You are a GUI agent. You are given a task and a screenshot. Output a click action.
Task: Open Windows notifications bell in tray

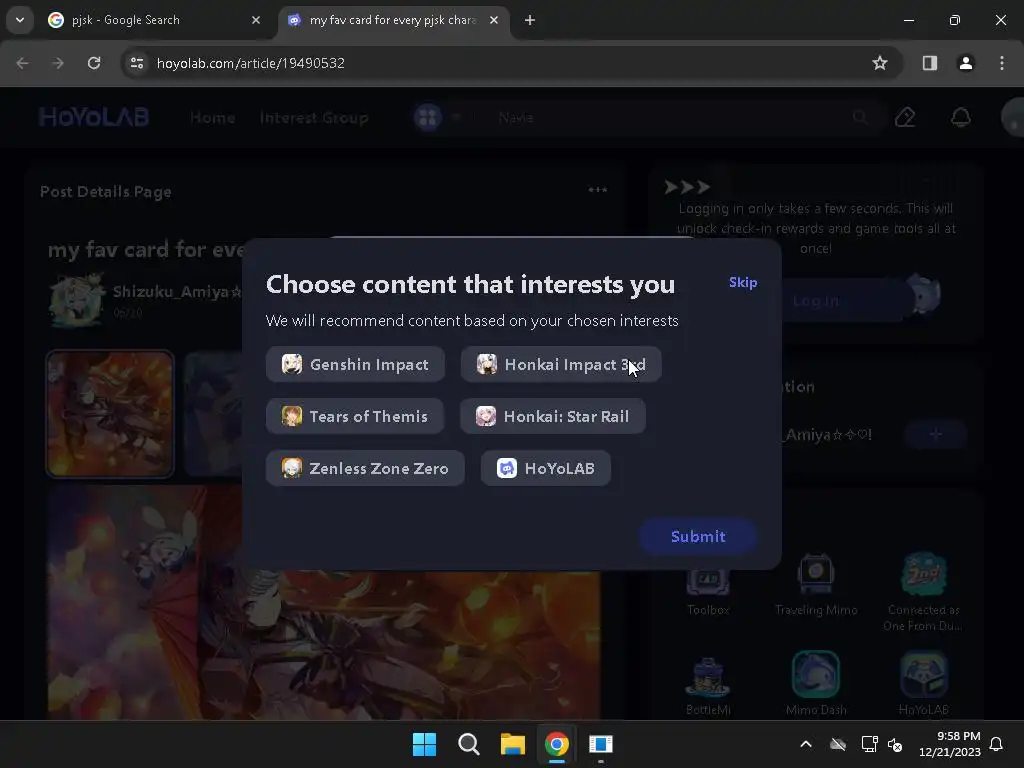(996, 744)
